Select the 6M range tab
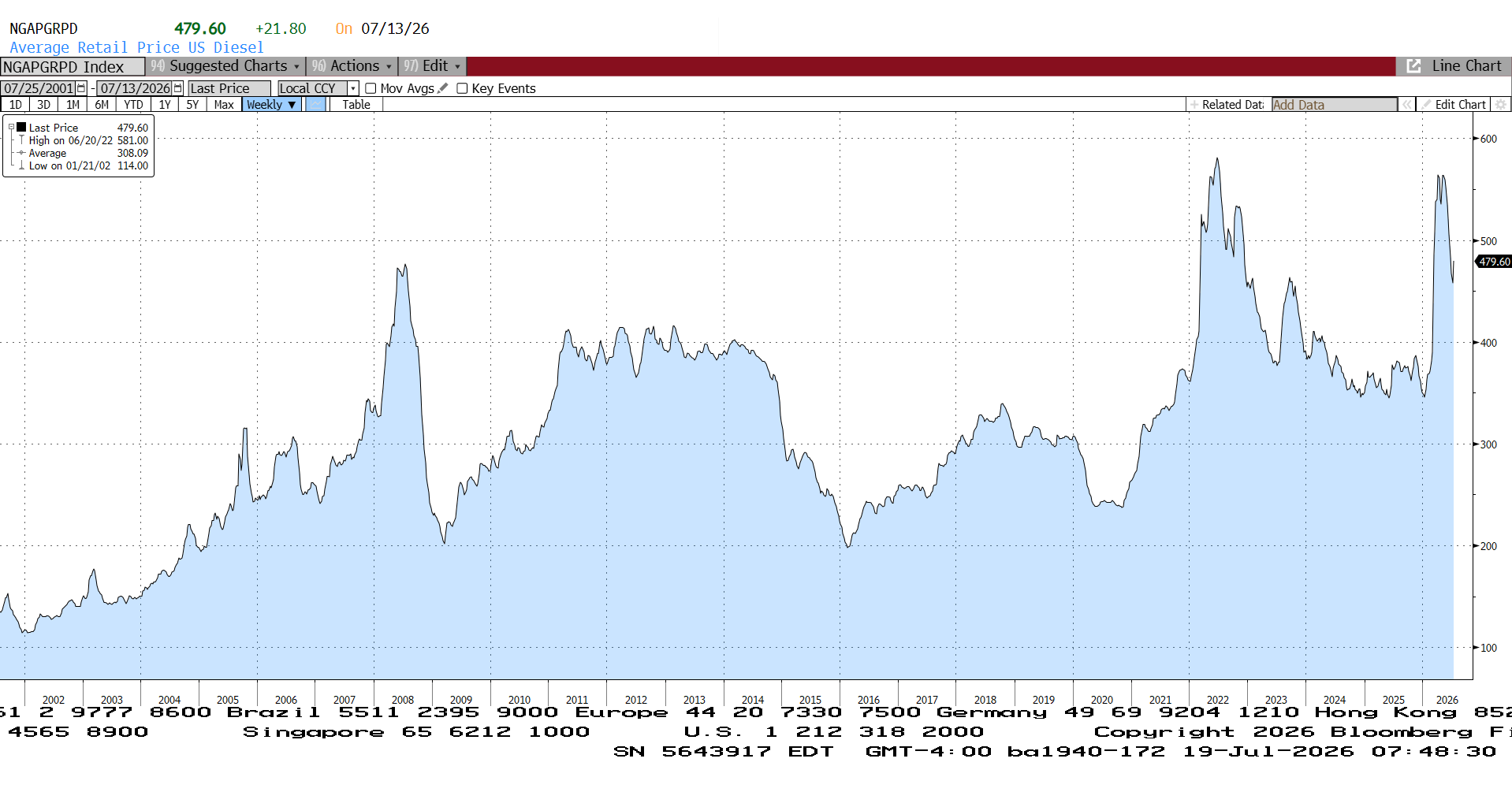The width and height of the screenshot is (1512, 792). coord(102,104)
